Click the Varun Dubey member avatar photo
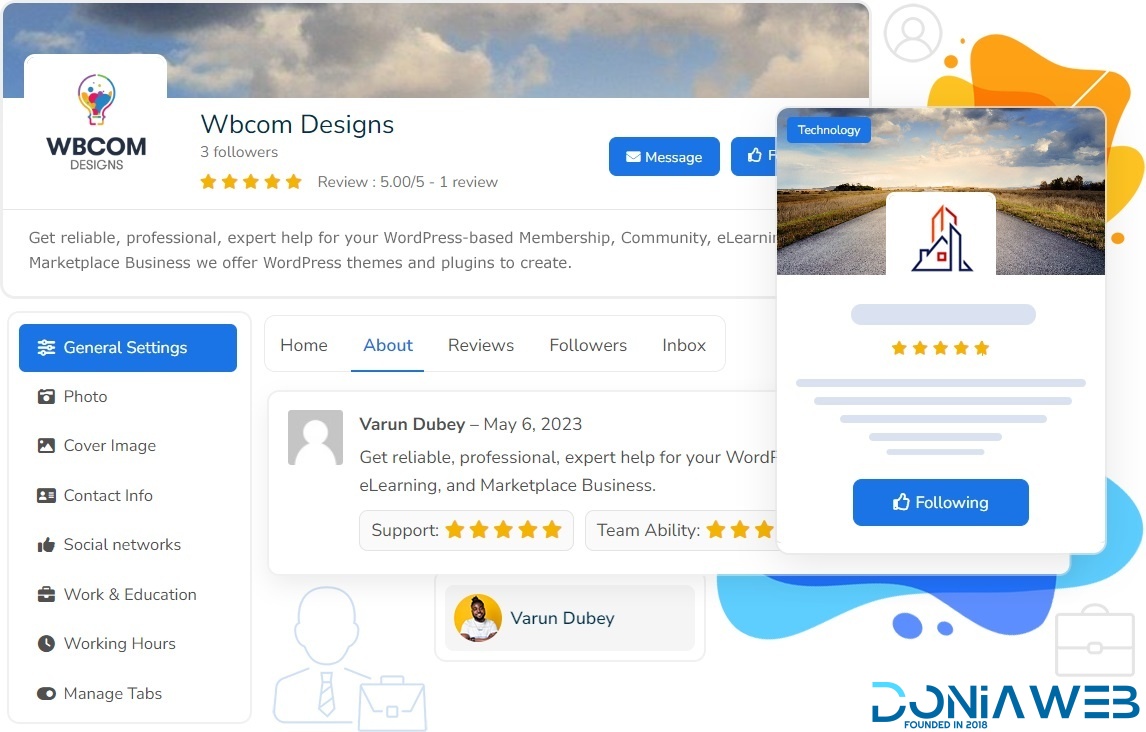This screenshot has height=732, width=1146. point(478,618)
